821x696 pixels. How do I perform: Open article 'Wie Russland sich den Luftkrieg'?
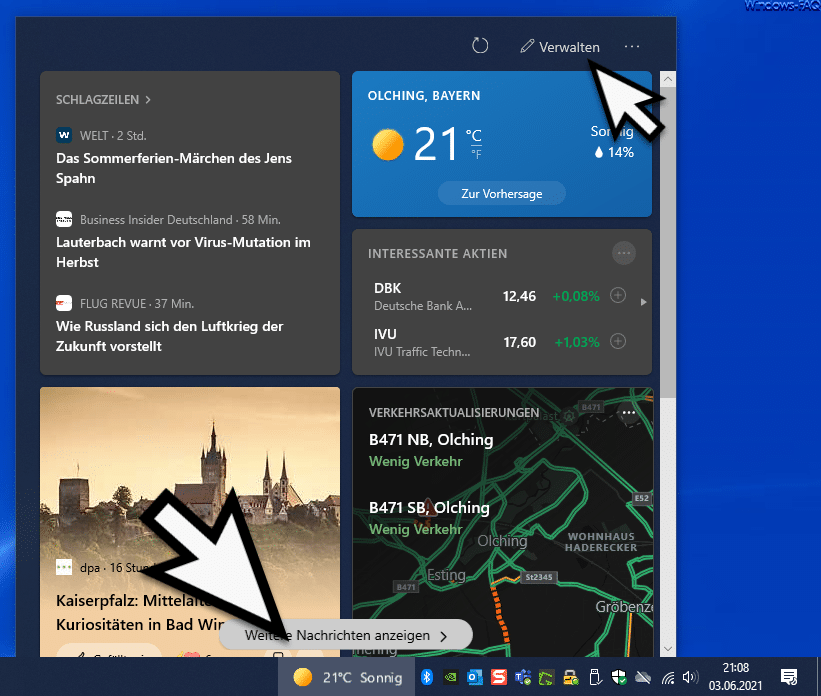point(170,336)
